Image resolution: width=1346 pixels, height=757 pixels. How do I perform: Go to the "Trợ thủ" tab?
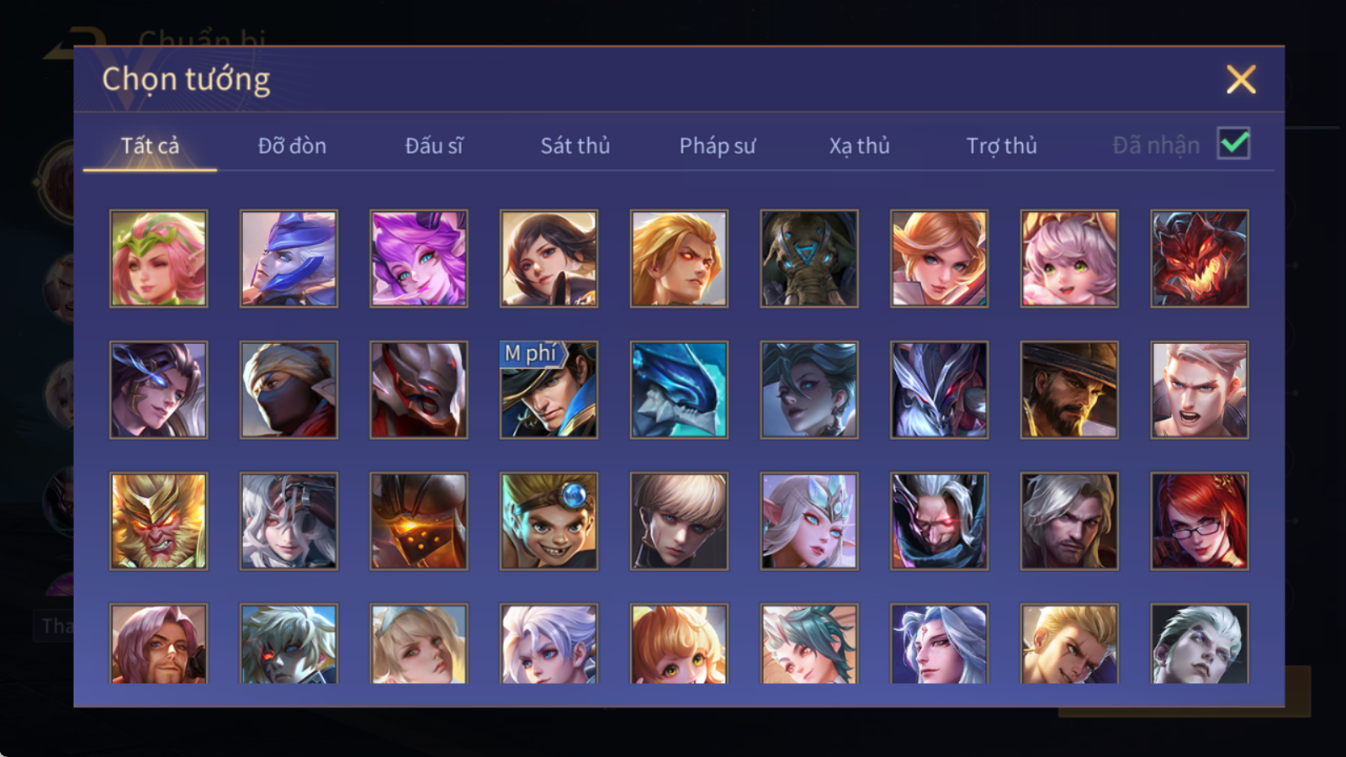pos(1001,146)
